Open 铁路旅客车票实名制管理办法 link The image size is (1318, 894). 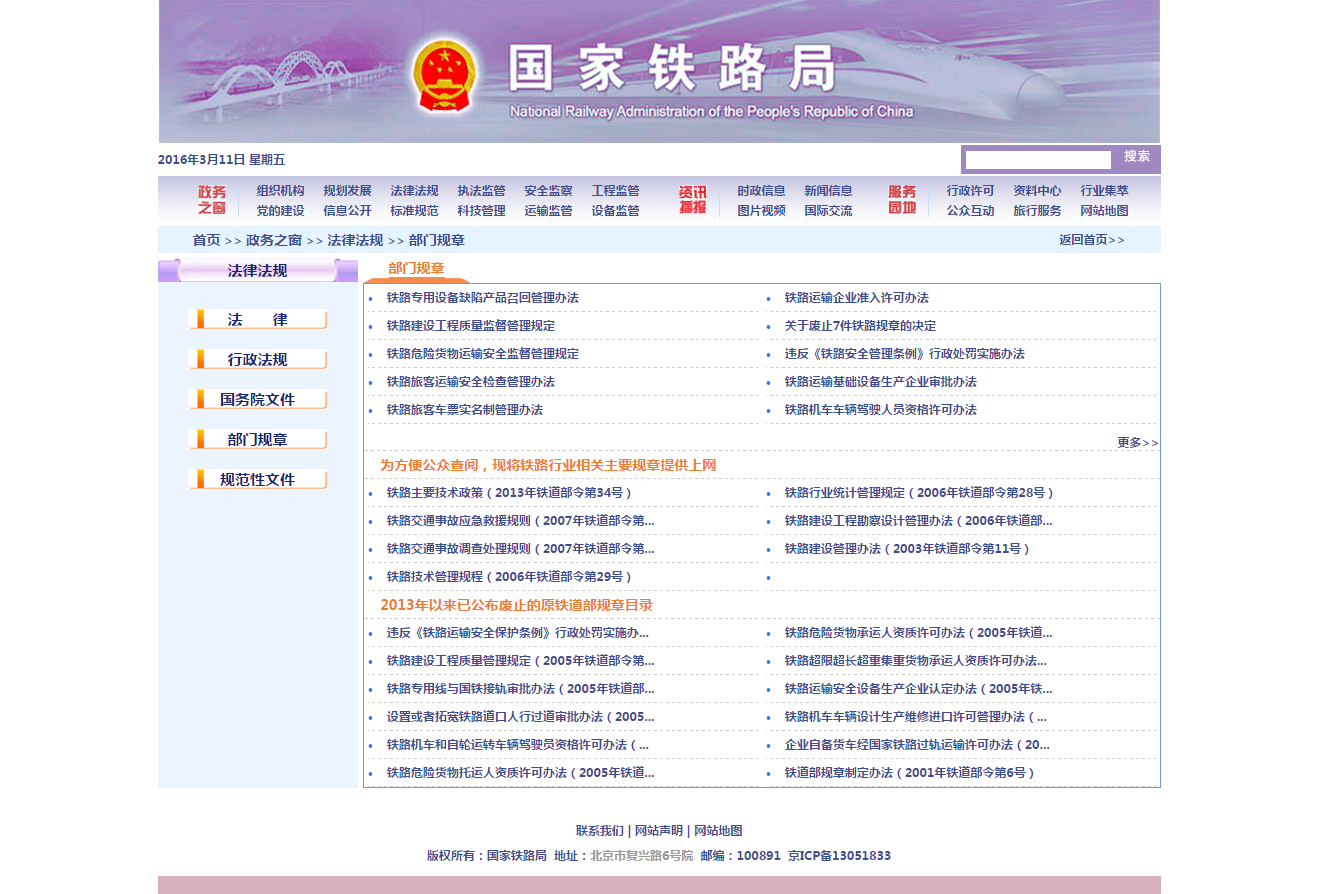coord(464,410)
